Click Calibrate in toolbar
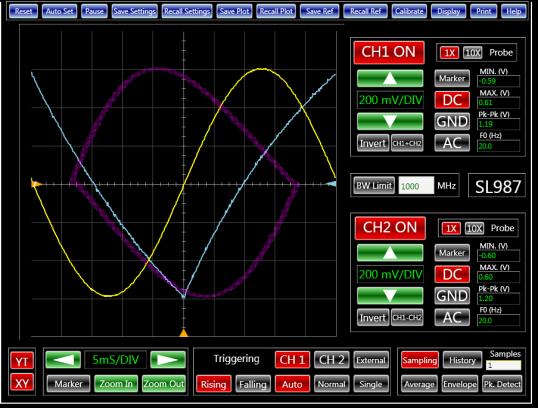 [409, 11]
